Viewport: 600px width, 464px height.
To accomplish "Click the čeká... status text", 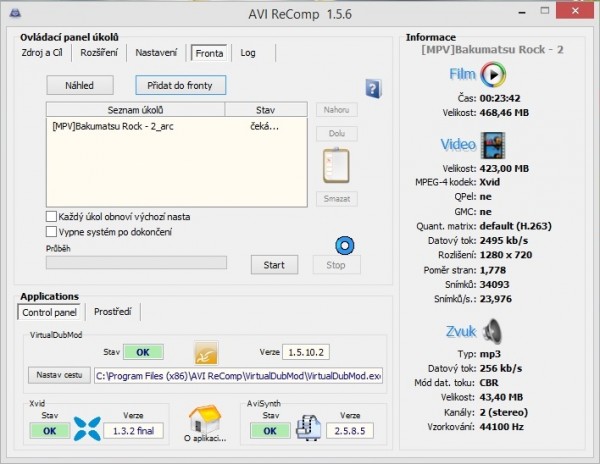I will 264,126.
